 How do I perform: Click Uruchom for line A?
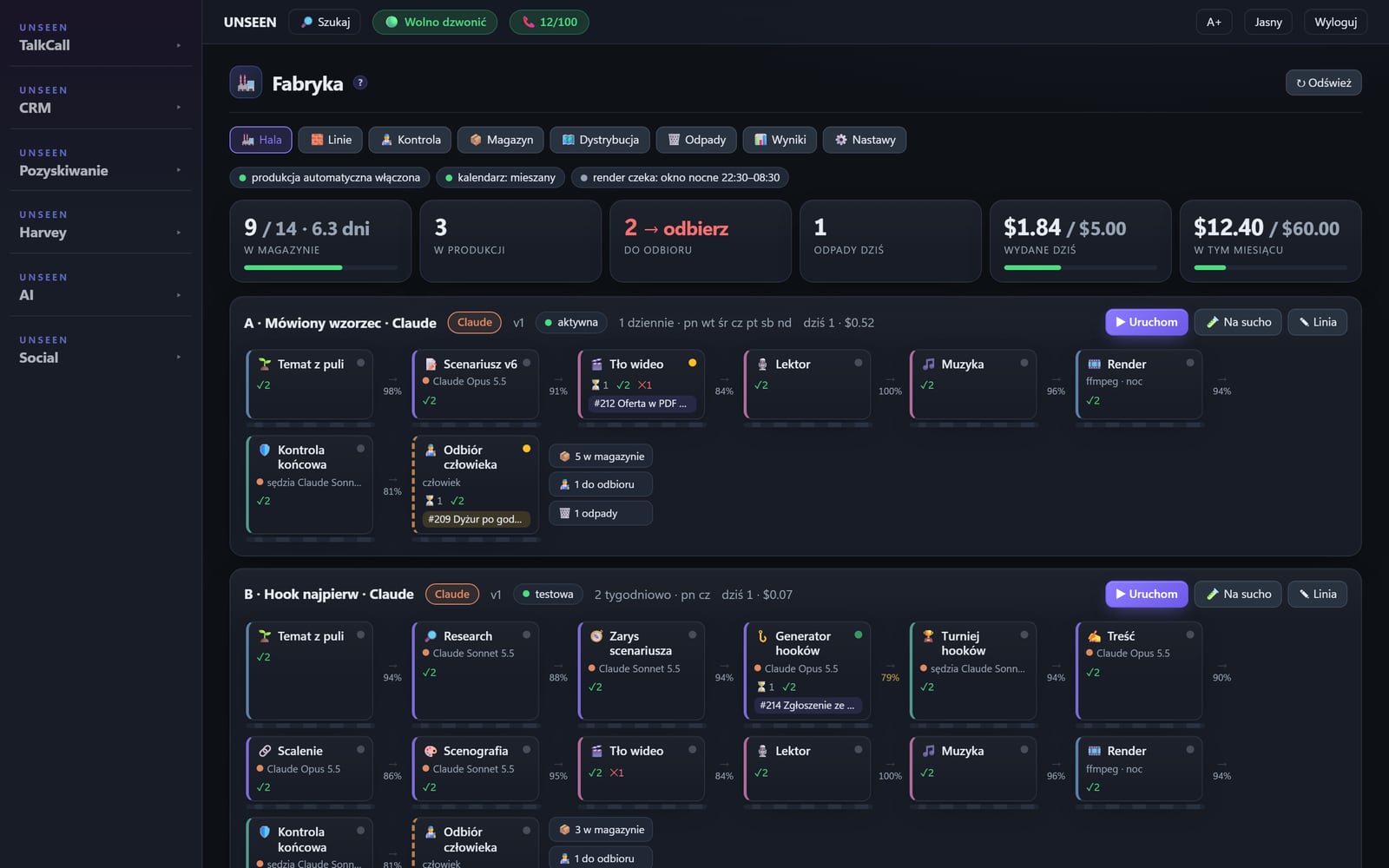tap(1146, 322)
